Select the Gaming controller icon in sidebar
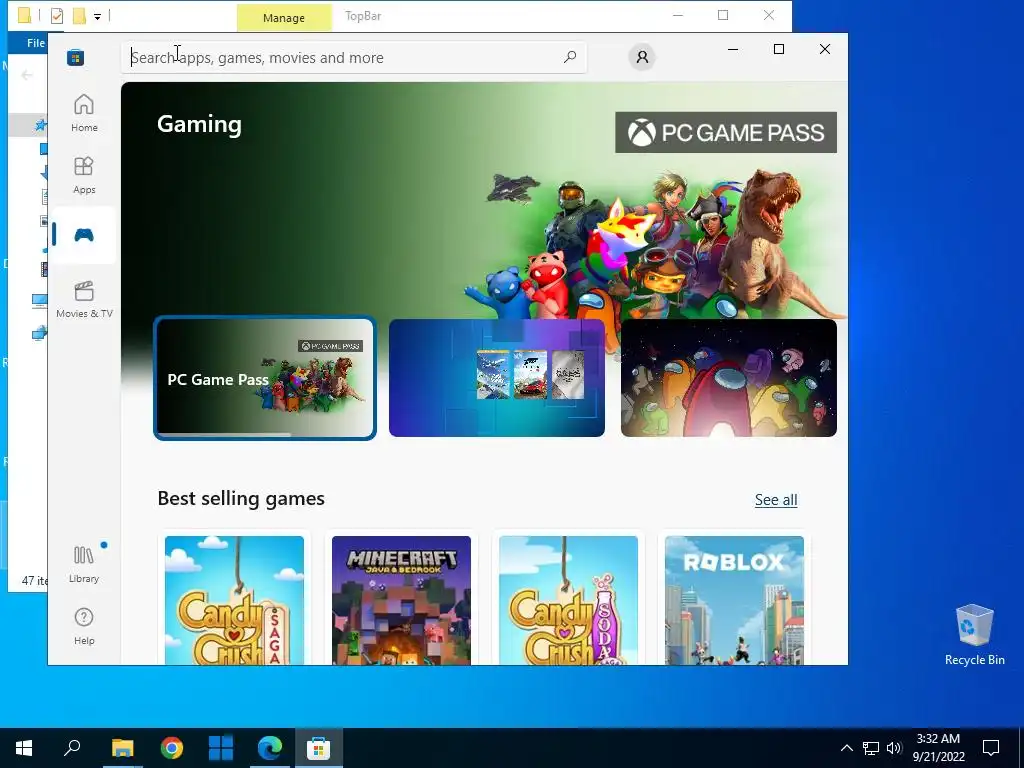This screenshot has height=768, width=1024. pos(84,235)
